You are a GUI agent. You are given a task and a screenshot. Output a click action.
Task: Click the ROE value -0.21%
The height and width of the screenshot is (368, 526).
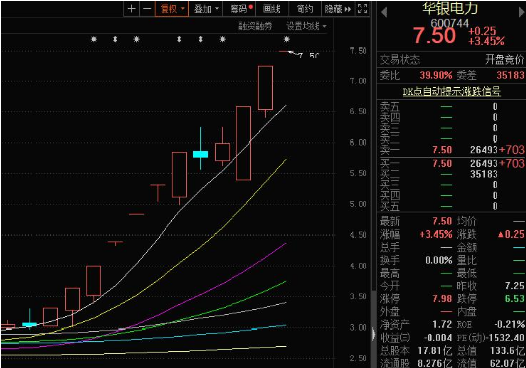(x=510, y=324)
